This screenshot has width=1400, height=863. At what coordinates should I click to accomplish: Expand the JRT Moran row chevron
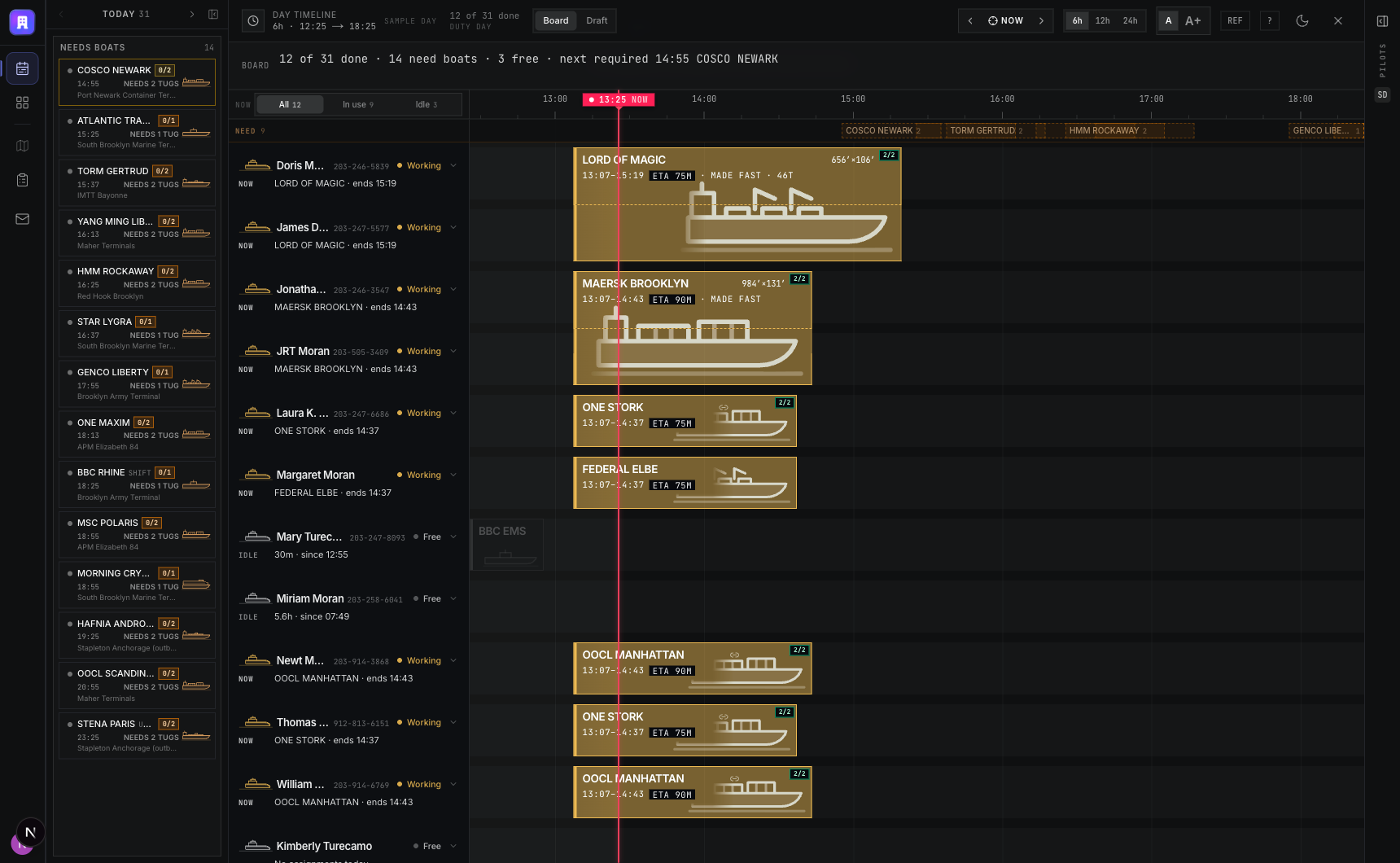click(453, 352)
